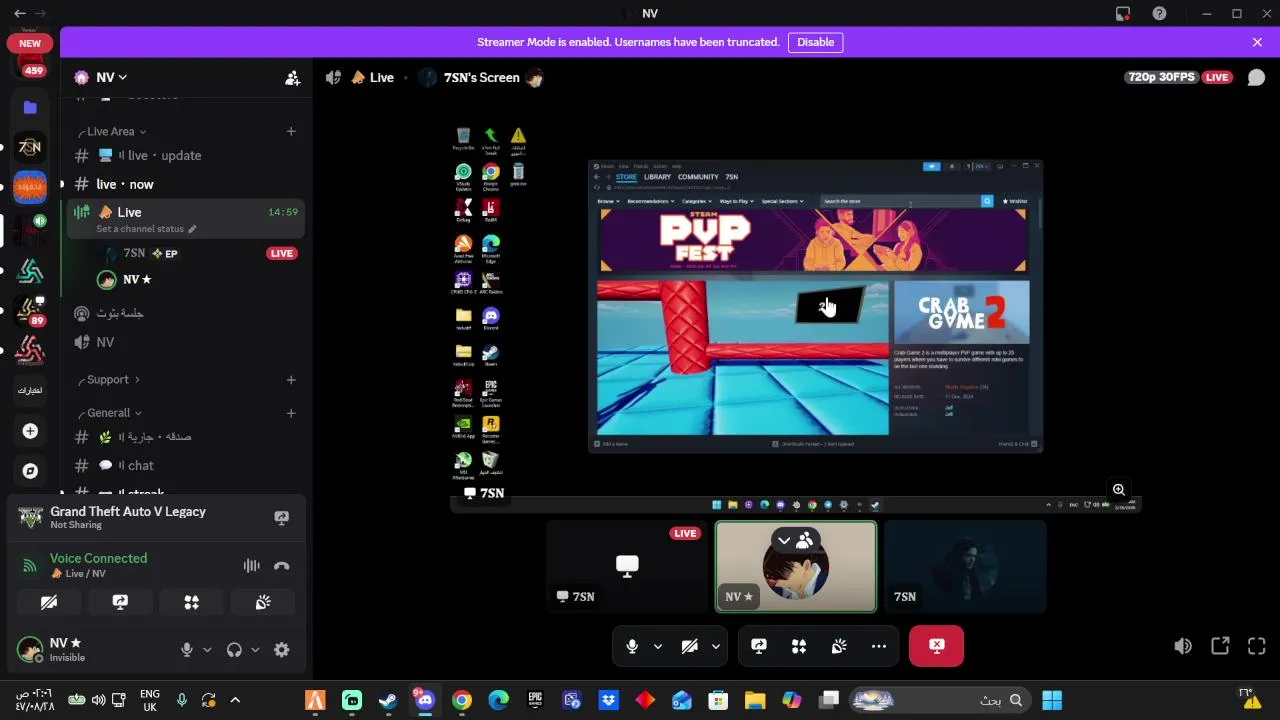Open User Settings gear icon
The image size is (1280, 720).
(281, 650)
